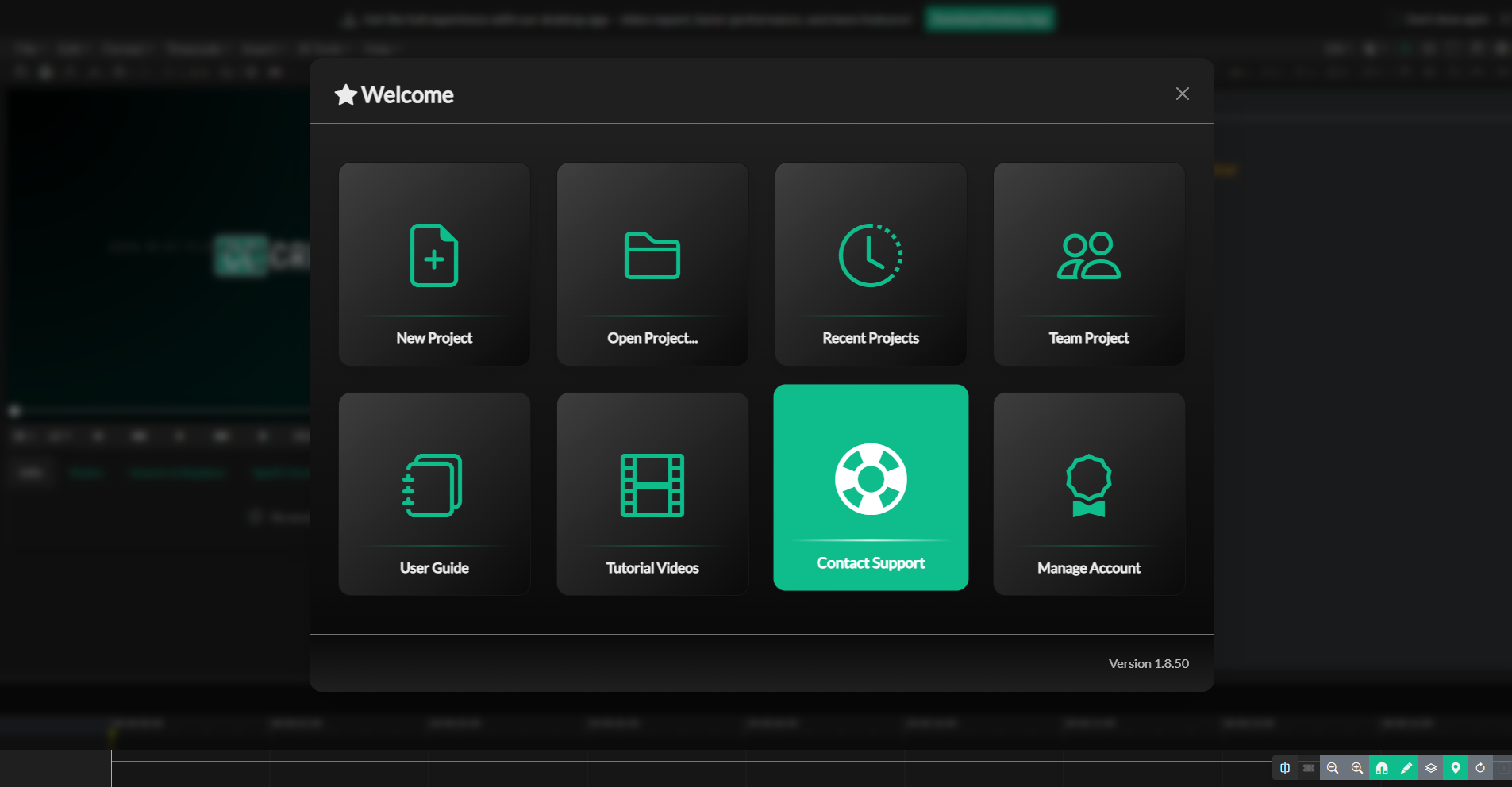Click the circular refresh arrow icon

[1480, 768]
